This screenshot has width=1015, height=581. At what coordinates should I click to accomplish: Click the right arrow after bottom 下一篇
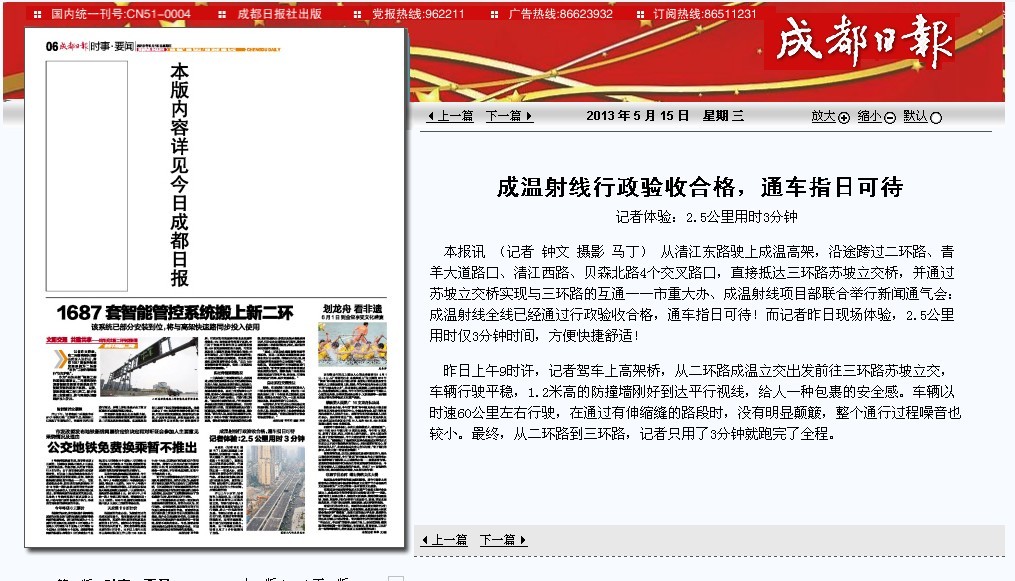click(523, 540)
